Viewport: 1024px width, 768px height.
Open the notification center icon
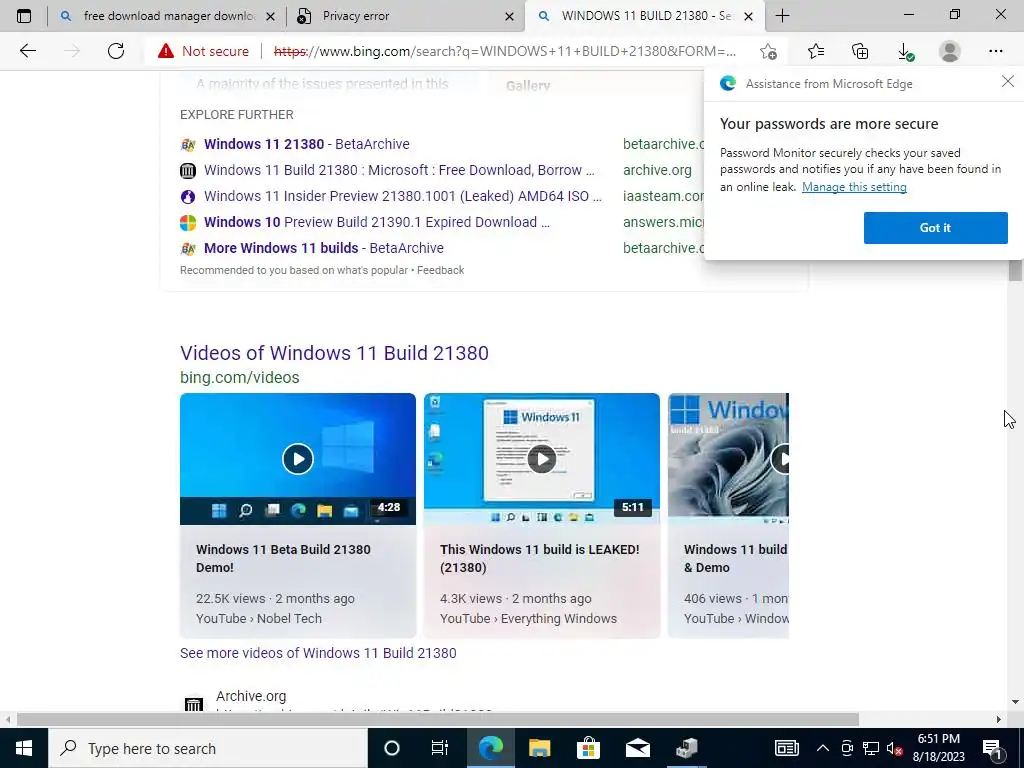tap(992, 748)
